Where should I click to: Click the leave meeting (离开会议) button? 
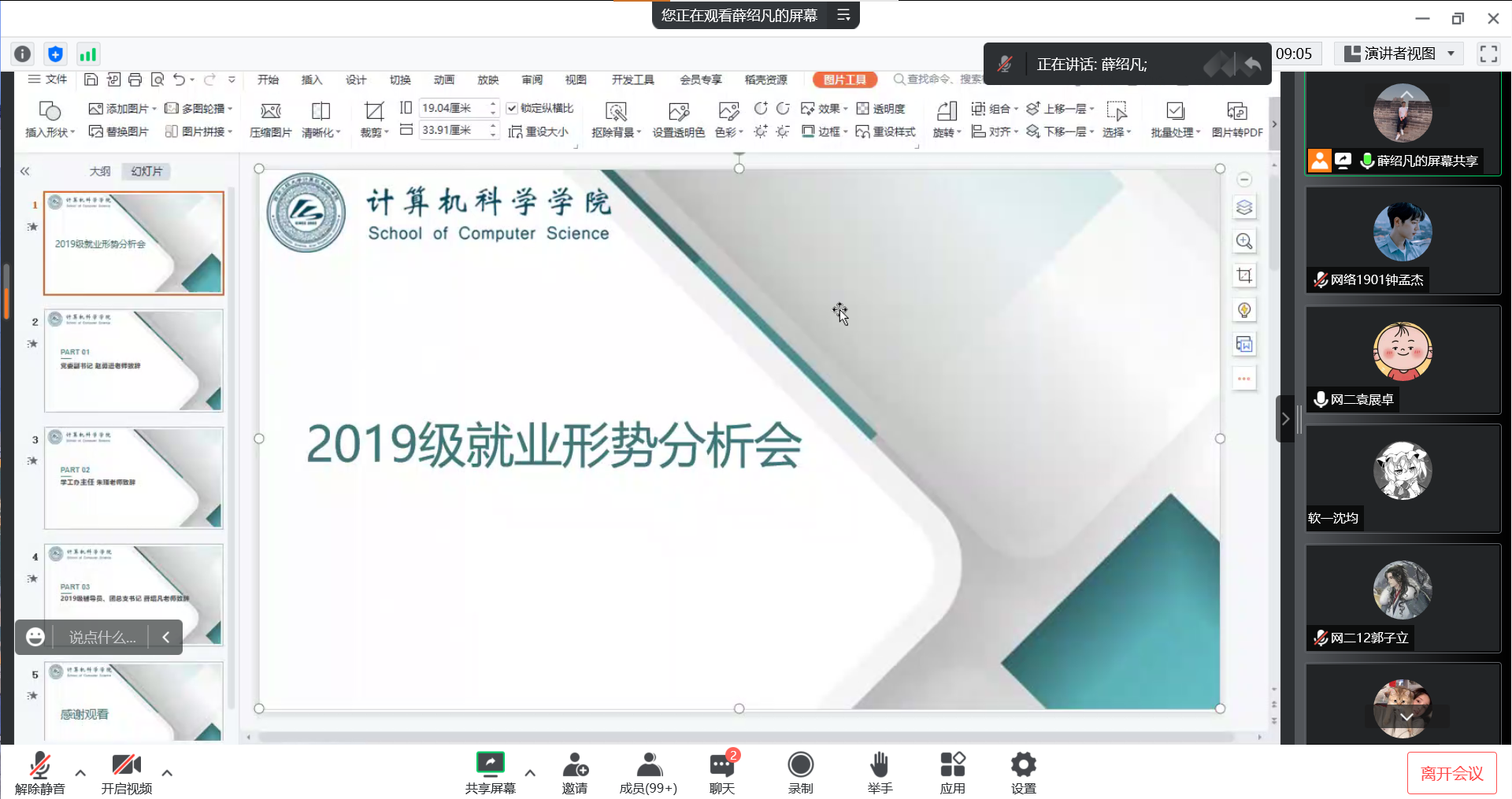coord(1451,773)
